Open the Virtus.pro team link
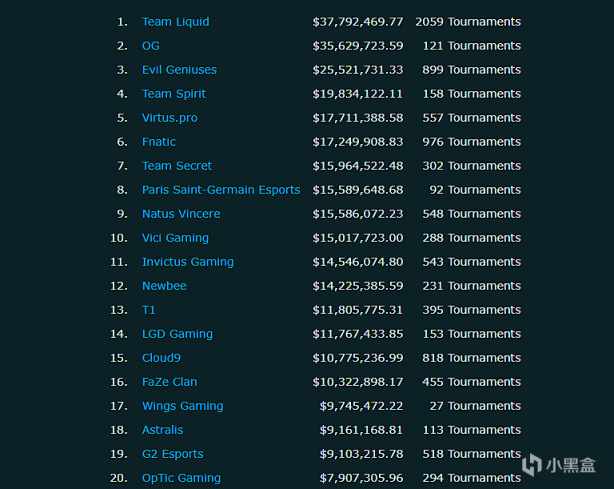614x489 pixels. pyautogui.click(x=170, y=118)
